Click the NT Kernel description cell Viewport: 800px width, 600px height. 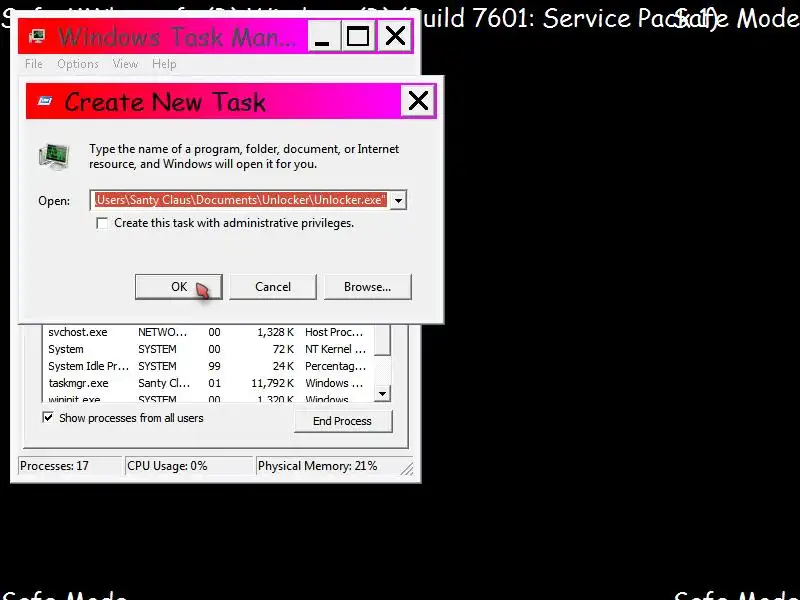(x=335, y=349)
